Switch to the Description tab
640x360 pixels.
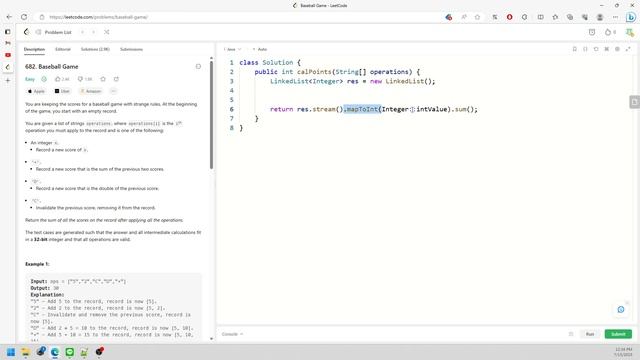[x=34, y=49]
